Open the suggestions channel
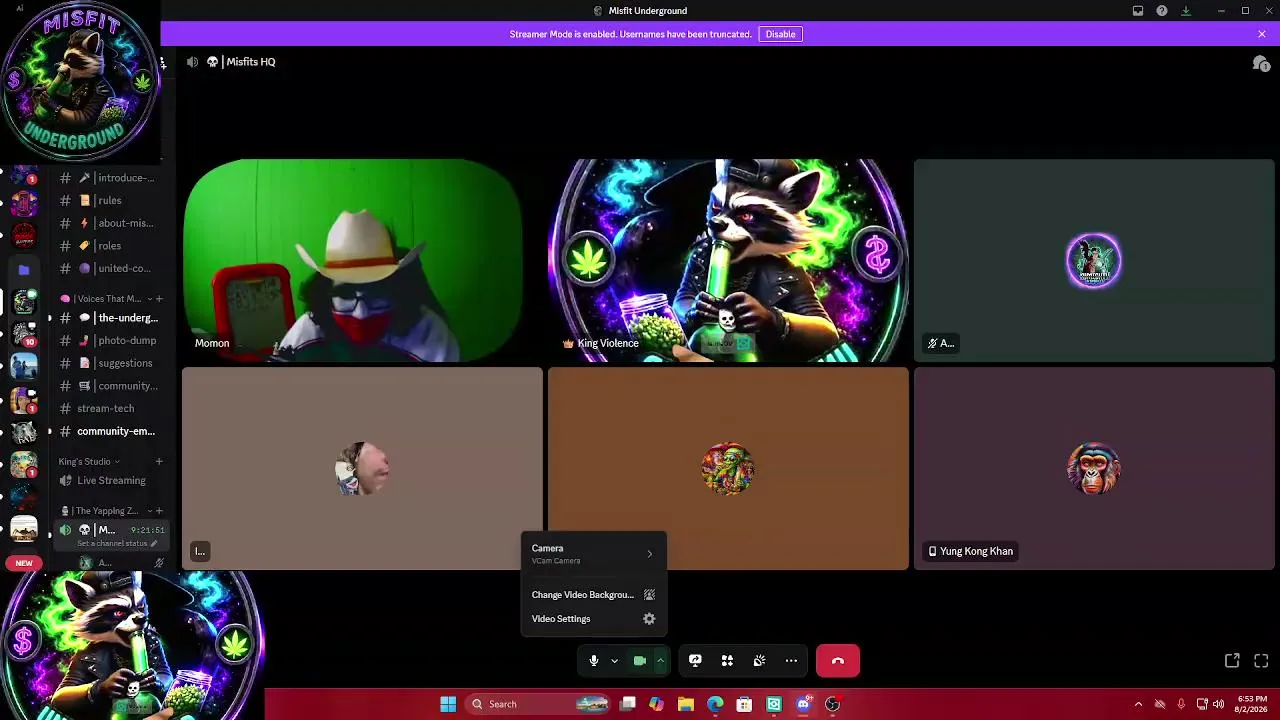This screenshot has width=1280, height=720. 110,363
